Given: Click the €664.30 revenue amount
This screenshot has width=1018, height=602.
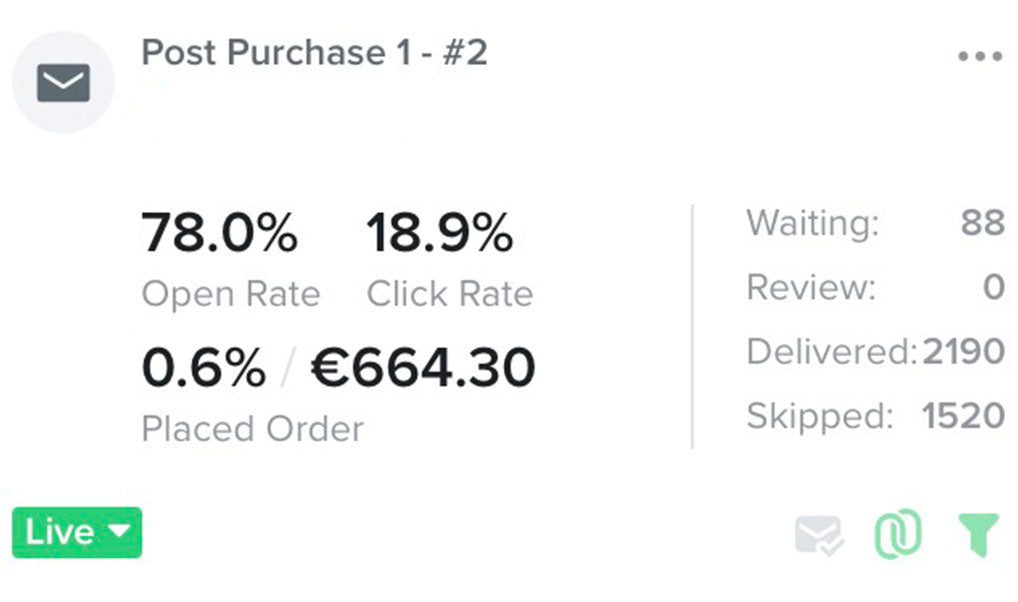Looking at the screenshot, I should pyautogui.click(x=423, y=368).
